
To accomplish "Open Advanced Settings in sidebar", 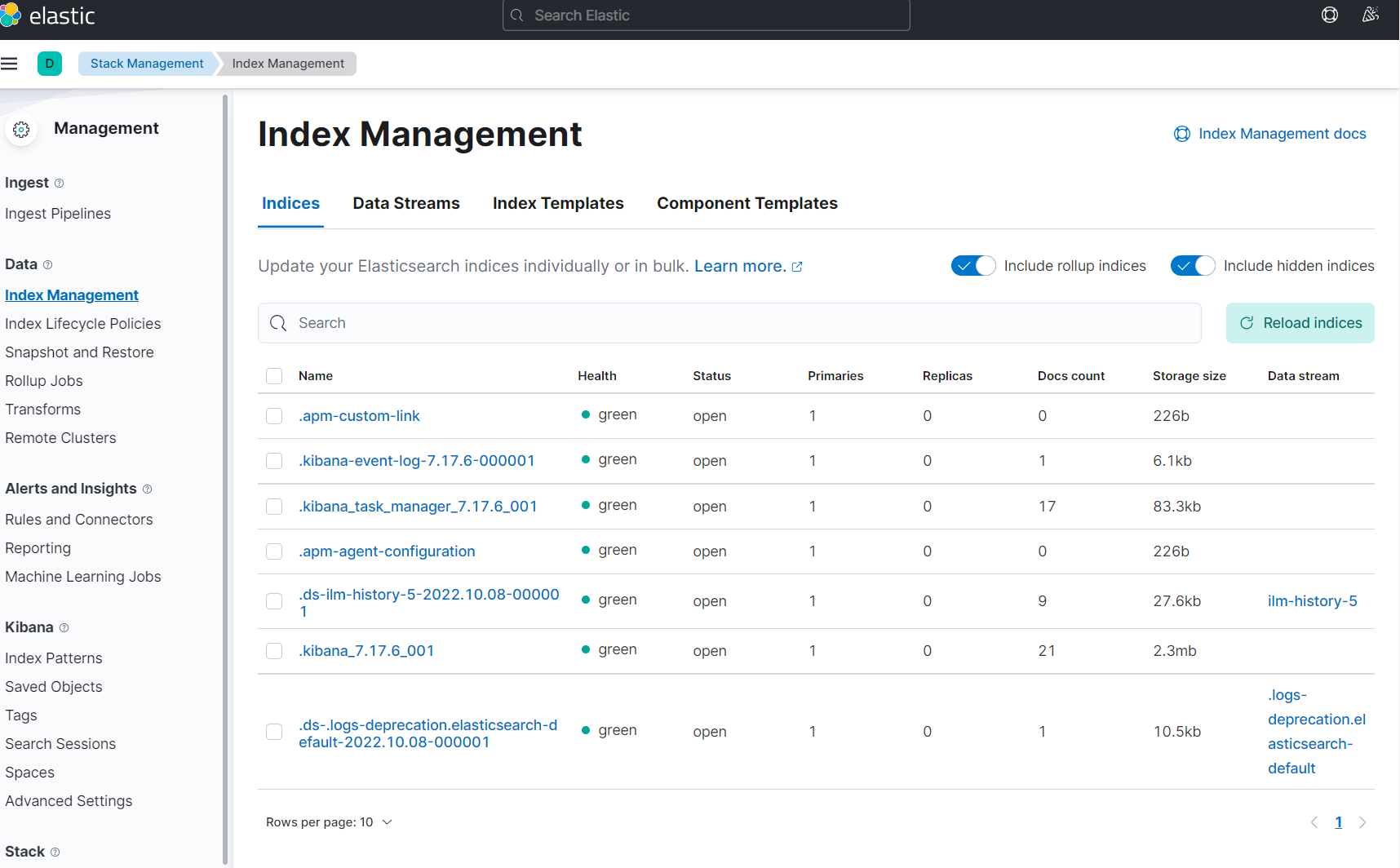I will click(x=69, y=801).
